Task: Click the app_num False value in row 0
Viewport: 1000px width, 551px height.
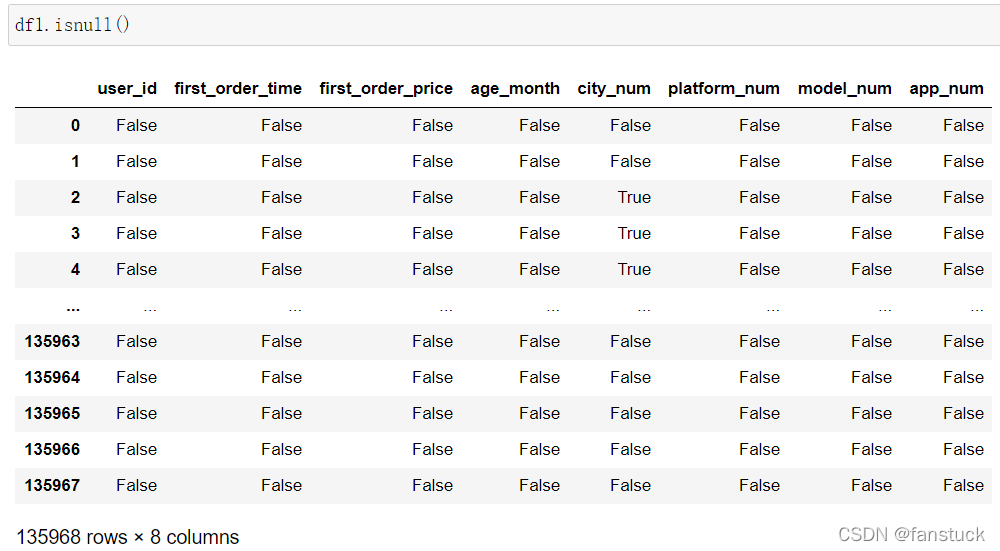Action: (964, 126)
